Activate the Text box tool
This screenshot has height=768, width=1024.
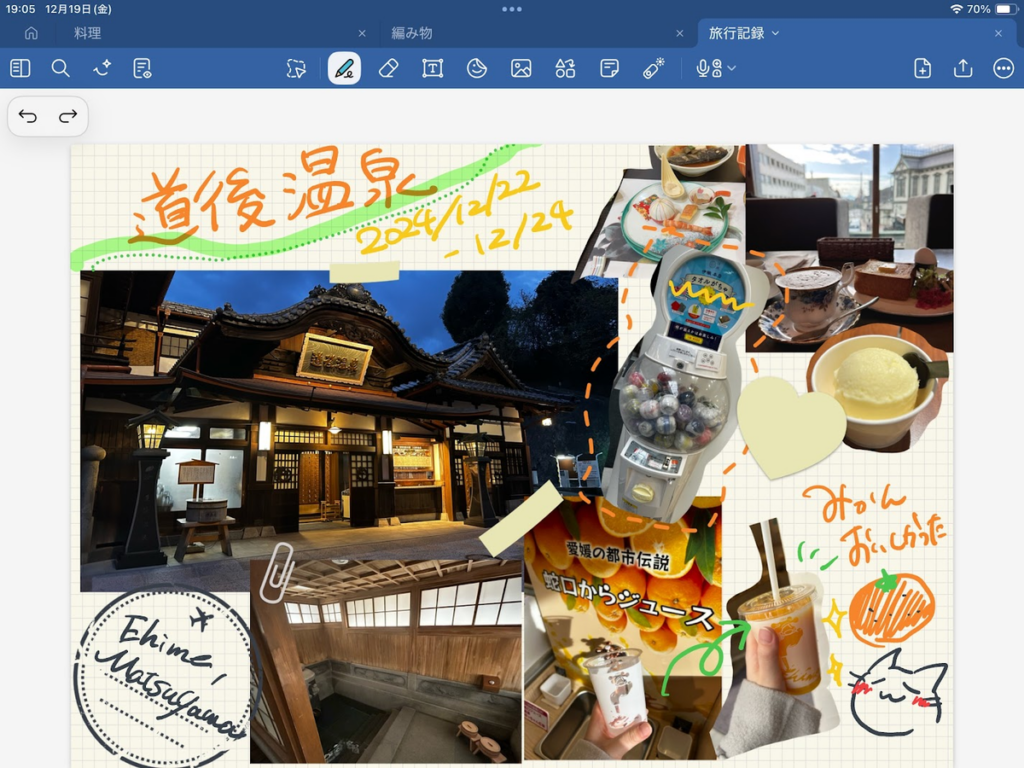[432, 68]
